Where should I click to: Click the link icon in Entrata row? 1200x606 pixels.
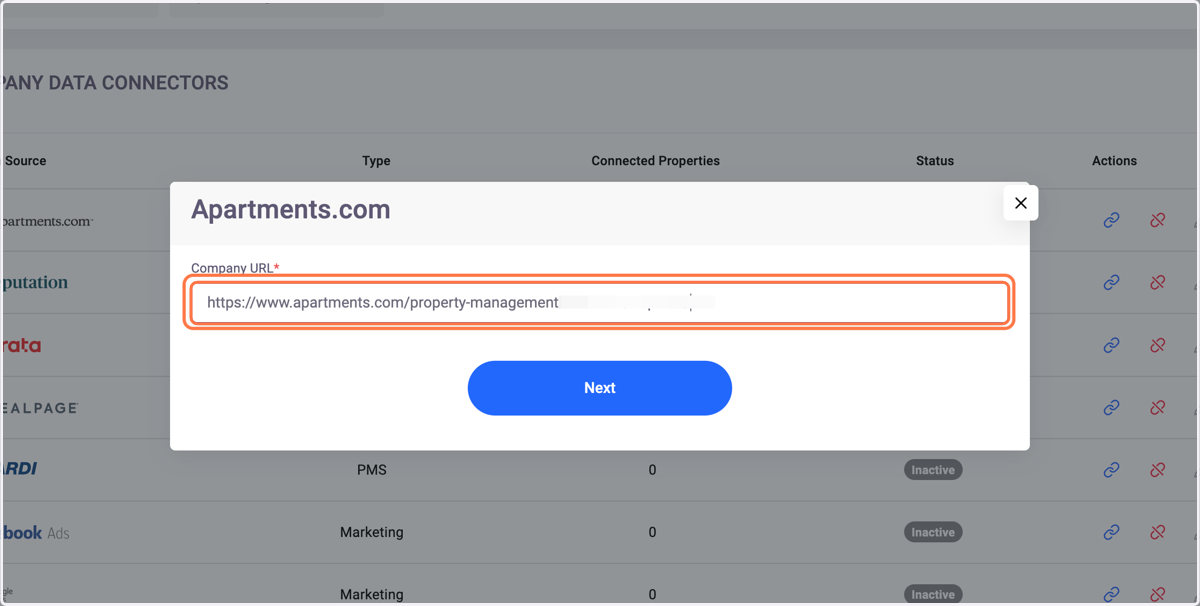[1111, 345]
